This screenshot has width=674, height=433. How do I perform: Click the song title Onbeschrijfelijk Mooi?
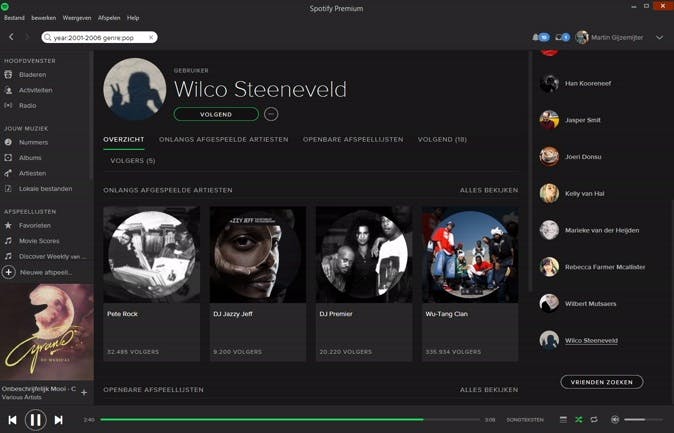tap(39, 389)
